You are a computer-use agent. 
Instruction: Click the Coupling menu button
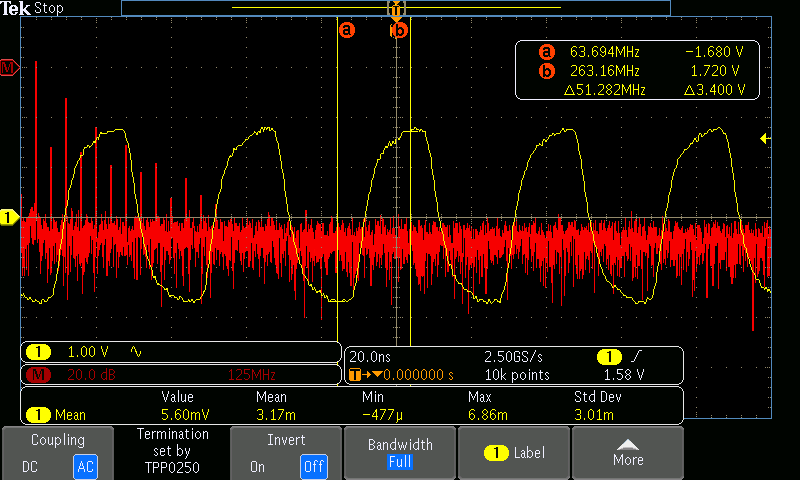pyautogui.click(x=58, y=453)
